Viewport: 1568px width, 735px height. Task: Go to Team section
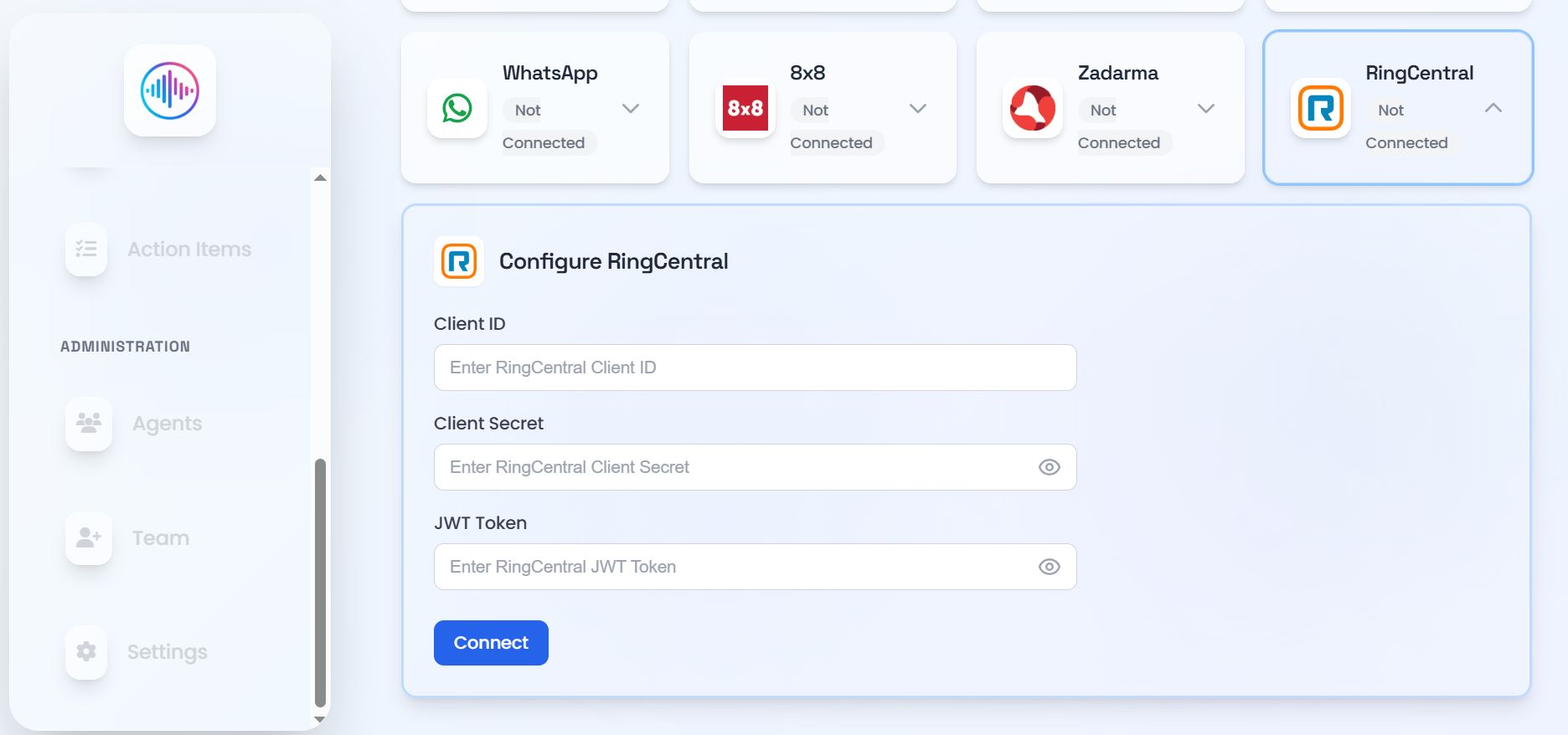(x=161, y=538)
